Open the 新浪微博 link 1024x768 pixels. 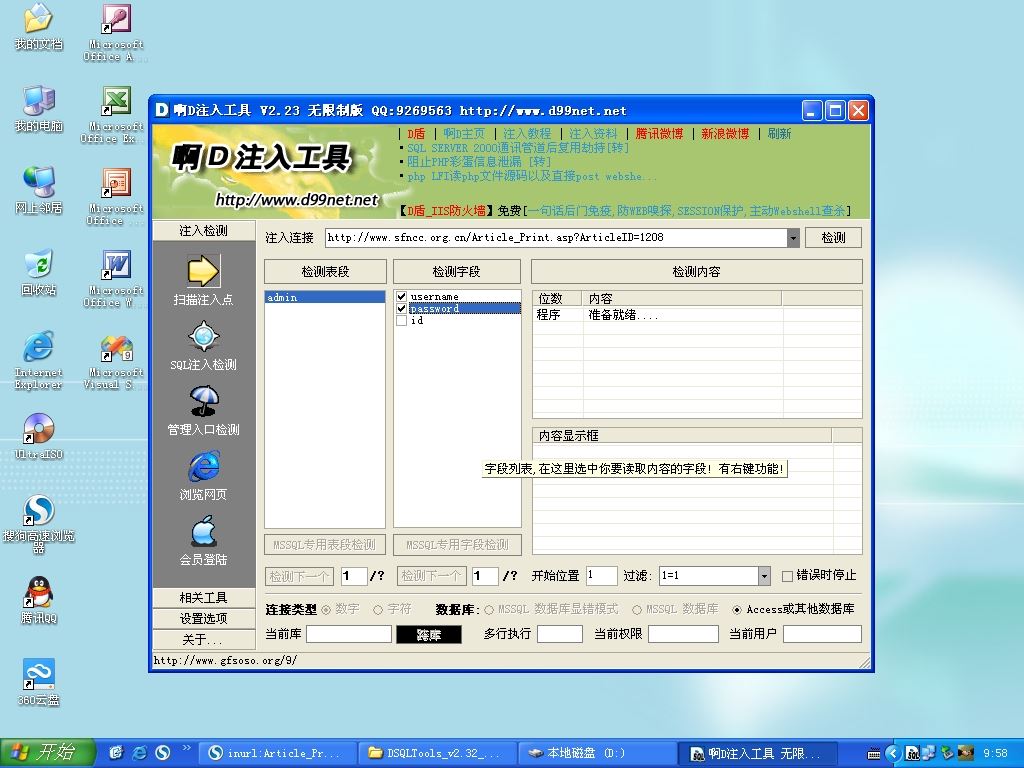725,134
